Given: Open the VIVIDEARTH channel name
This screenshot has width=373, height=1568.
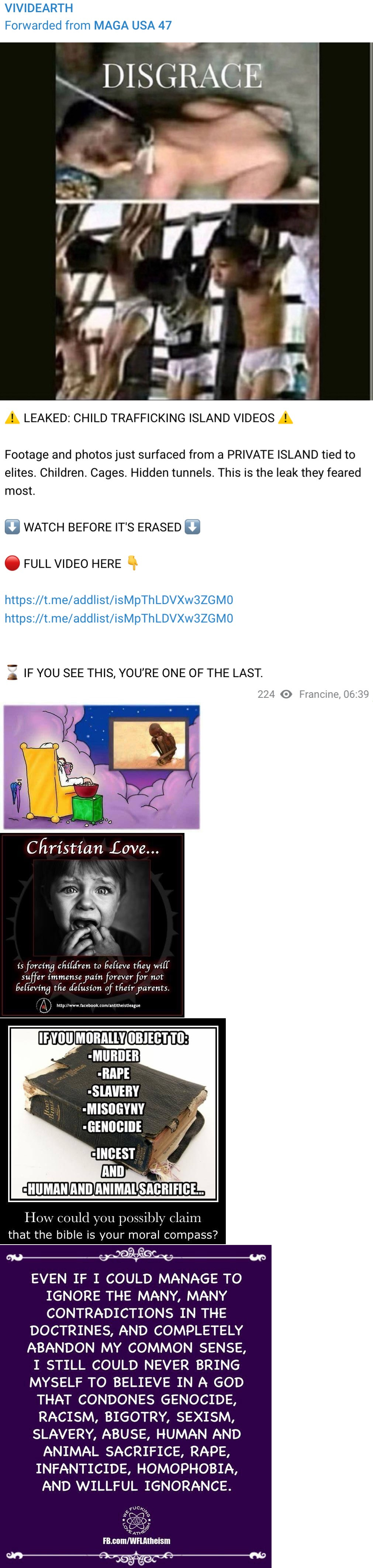Looking at the screenshot, I should click(x=38, y=8).
